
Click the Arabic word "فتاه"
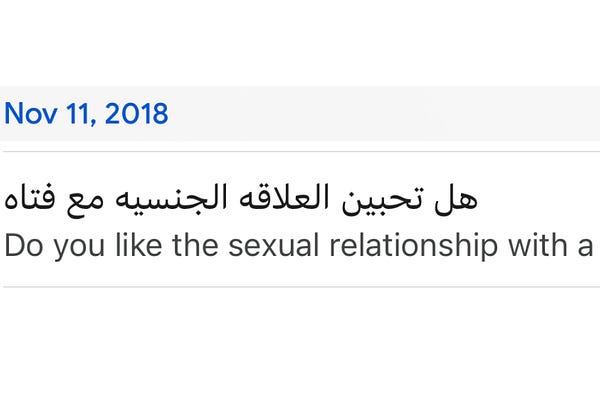tap(29, 198)
